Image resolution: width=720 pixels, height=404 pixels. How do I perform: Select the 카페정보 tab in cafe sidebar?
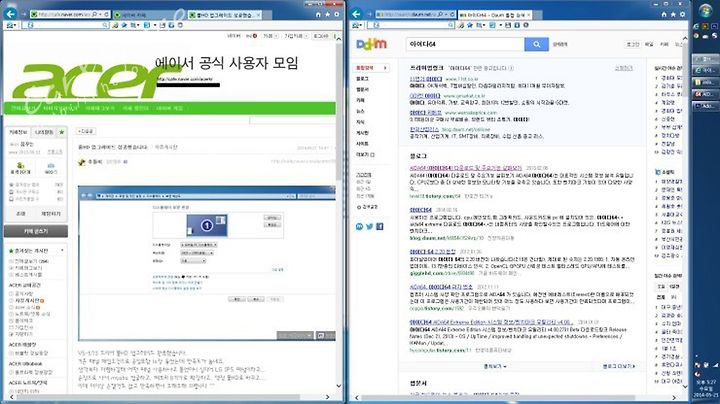(x=18, y=132)
